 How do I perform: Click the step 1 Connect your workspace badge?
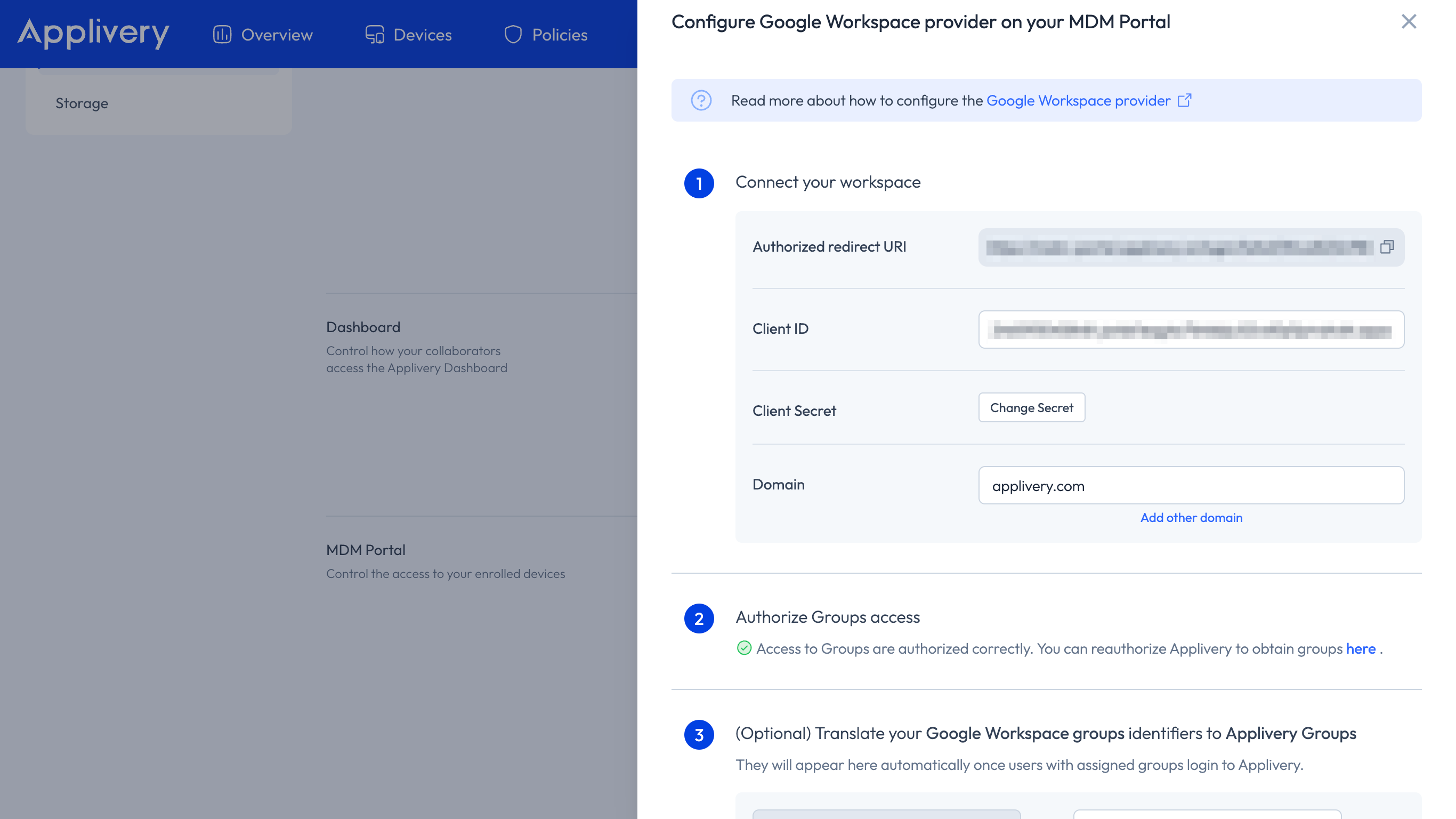pyautogui.click(x=700, y=183)
